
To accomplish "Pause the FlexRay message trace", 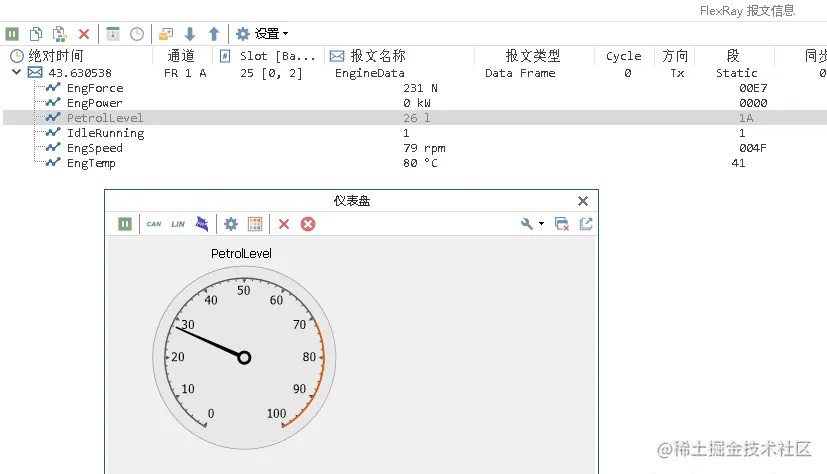I will pyautogui.click(x=12, y=34).
